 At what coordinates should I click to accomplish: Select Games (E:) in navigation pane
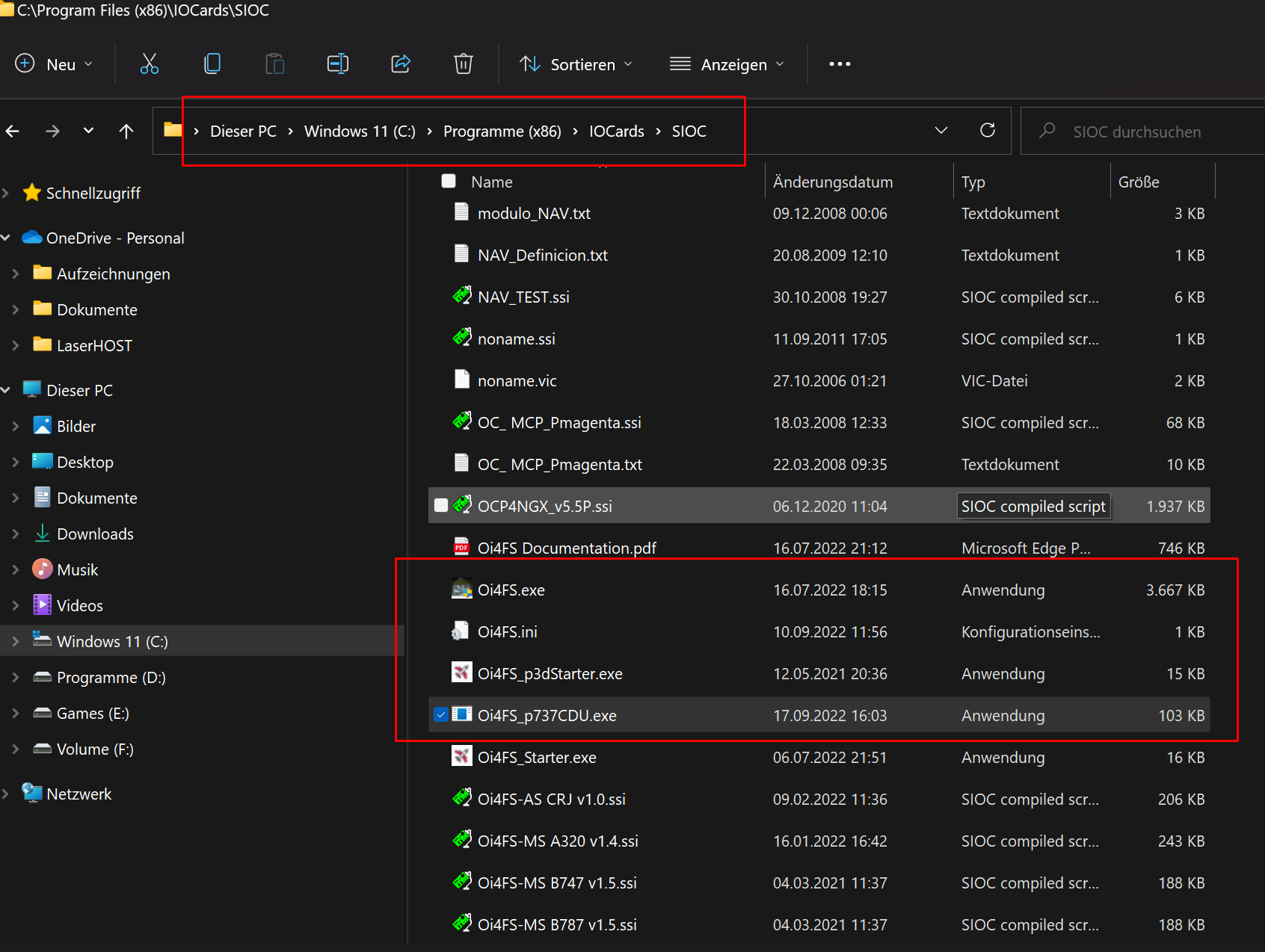tap(93, 713)
